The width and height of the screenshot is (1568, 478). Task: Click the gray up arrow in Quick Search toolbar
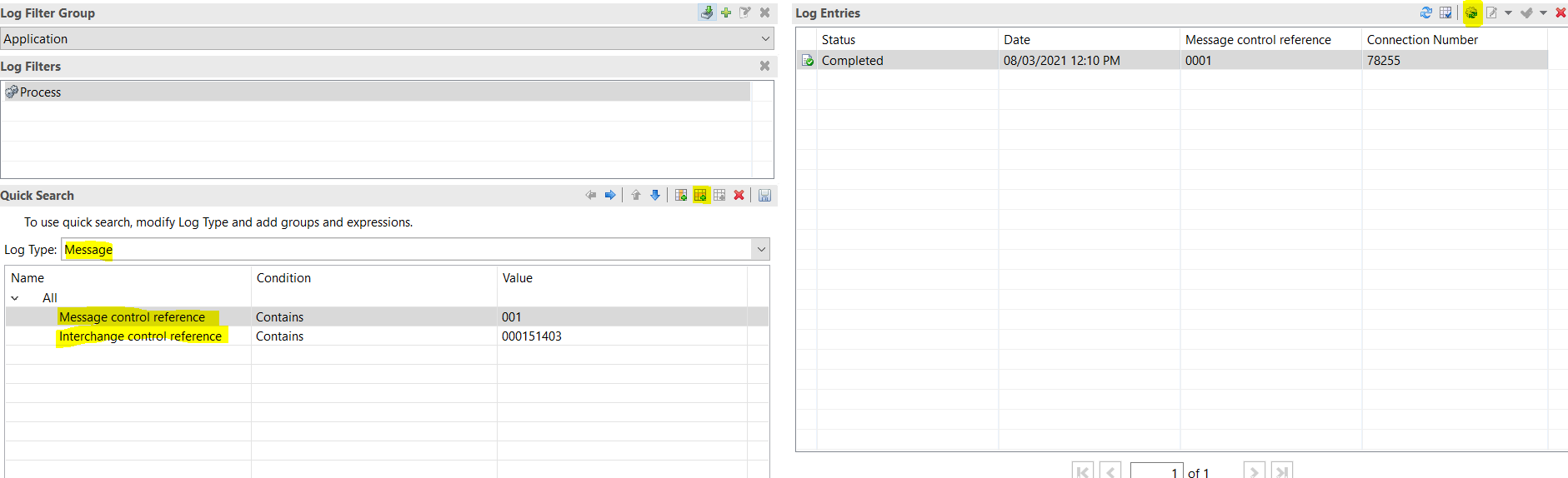pyautogui.click(x=636, y=195)
